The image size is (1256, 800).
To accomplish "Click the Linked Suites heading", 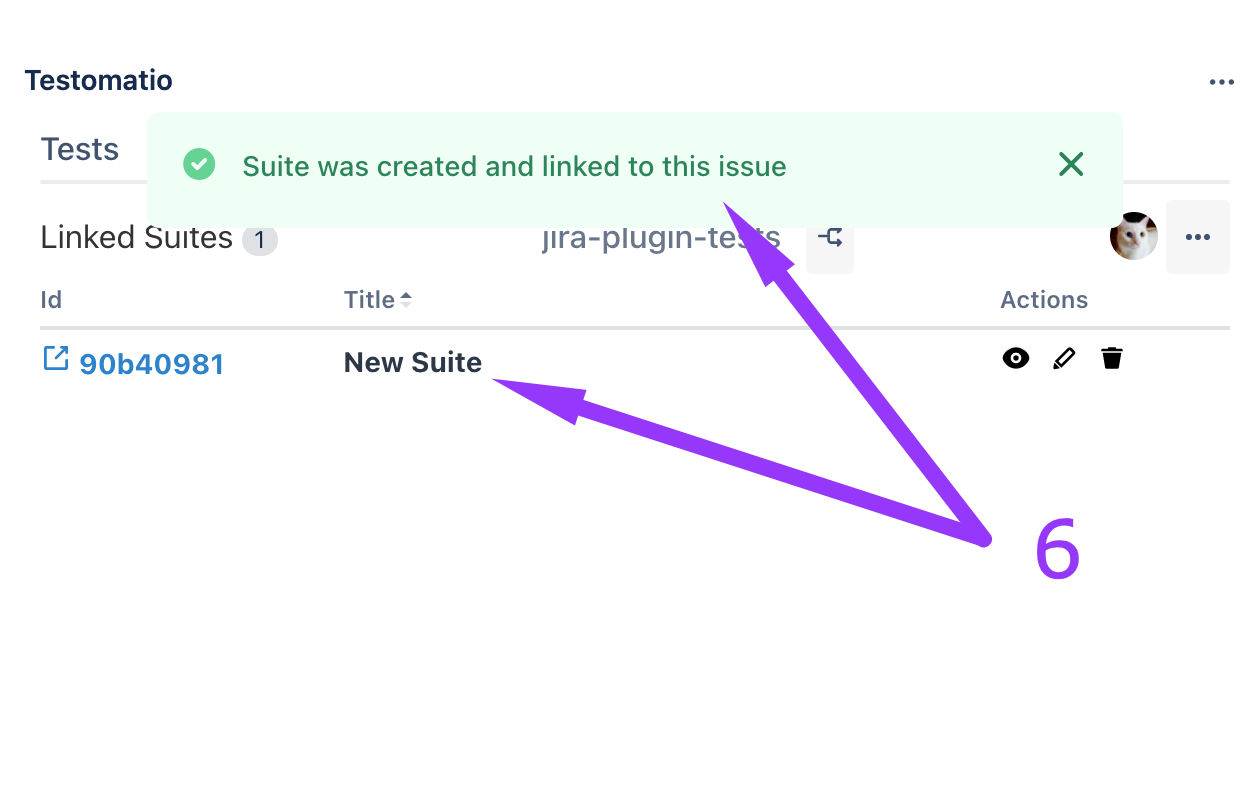I will click(x=136, y=238).
